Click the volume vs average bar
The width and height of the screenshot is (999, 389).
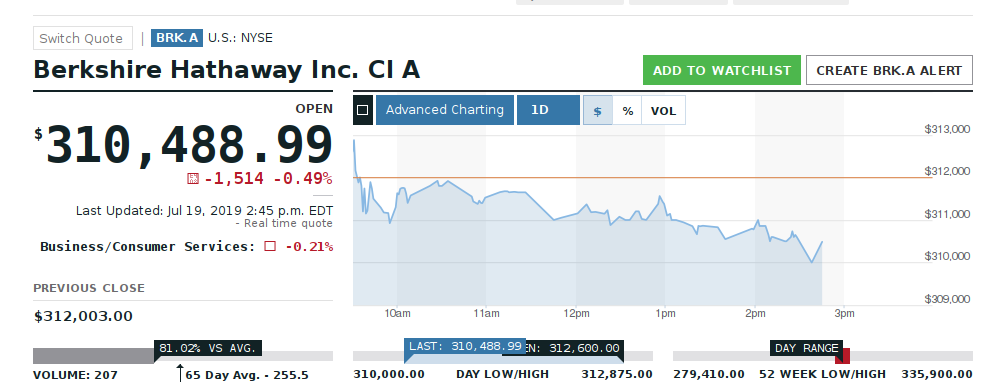[x=183, y=356]
